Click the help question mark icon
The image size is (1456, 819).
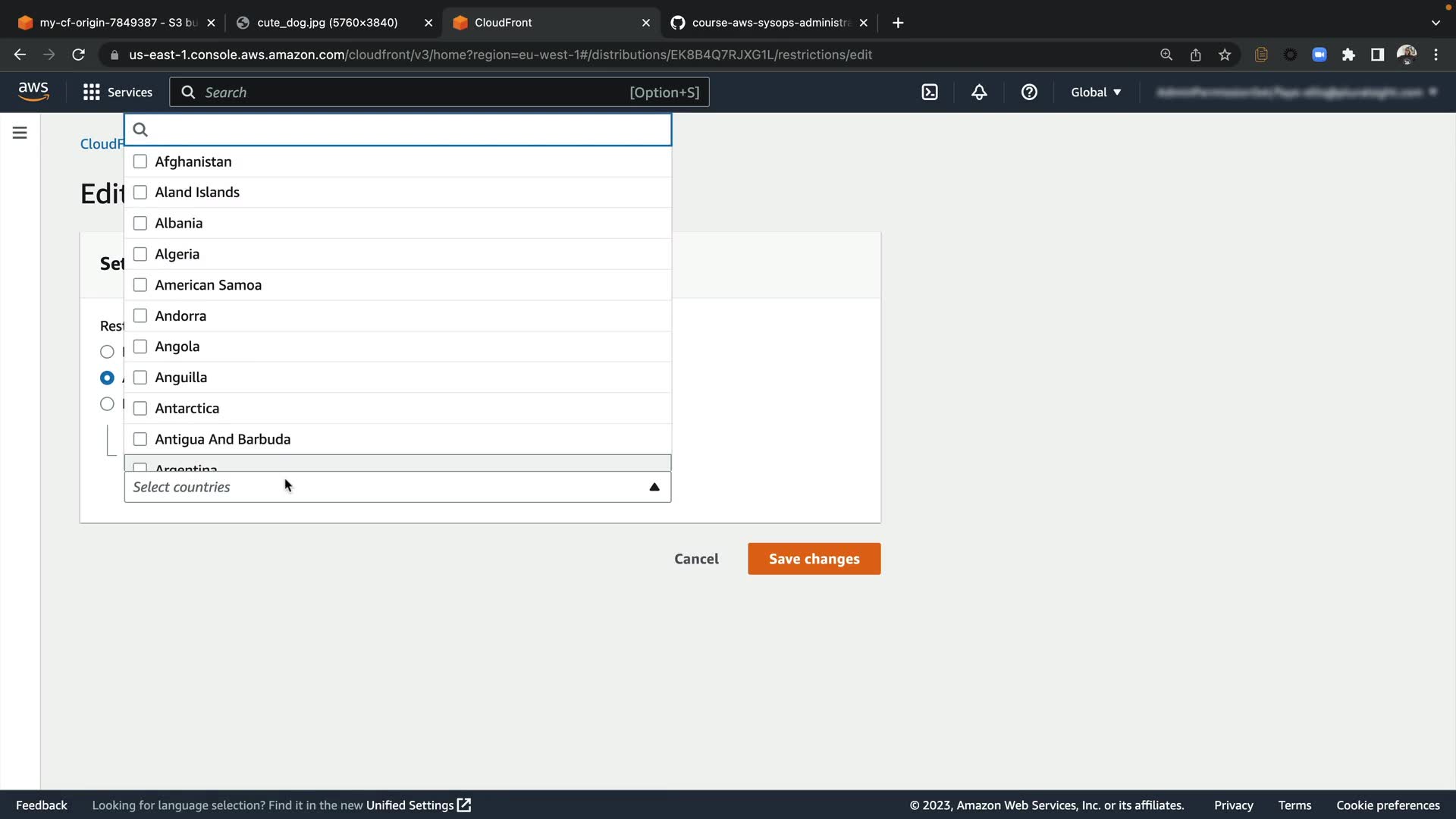pyautogui.click(x=1029, y=92)
